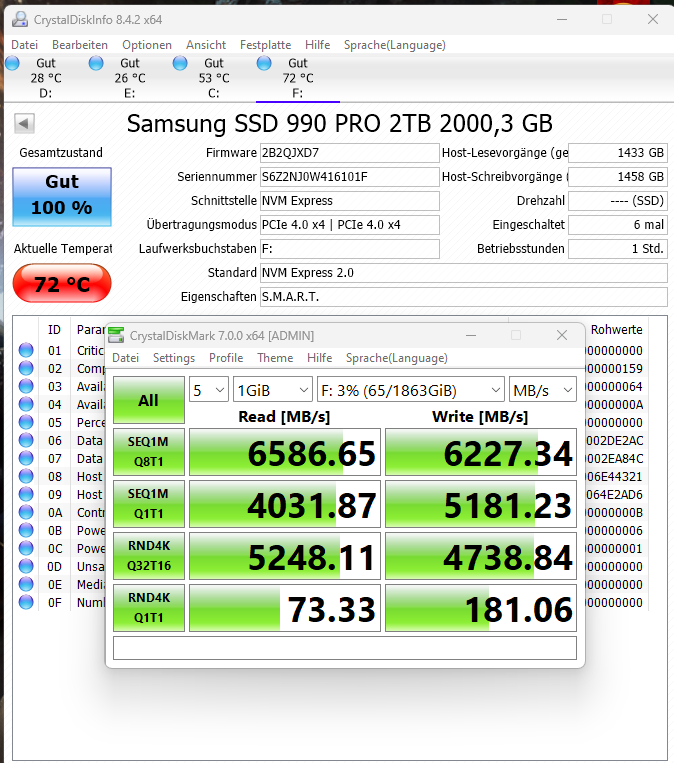This screenshot has height=763, width=674.
Task: Open Profile menu in CrystalDiskMark
Action: coord(226,358)
